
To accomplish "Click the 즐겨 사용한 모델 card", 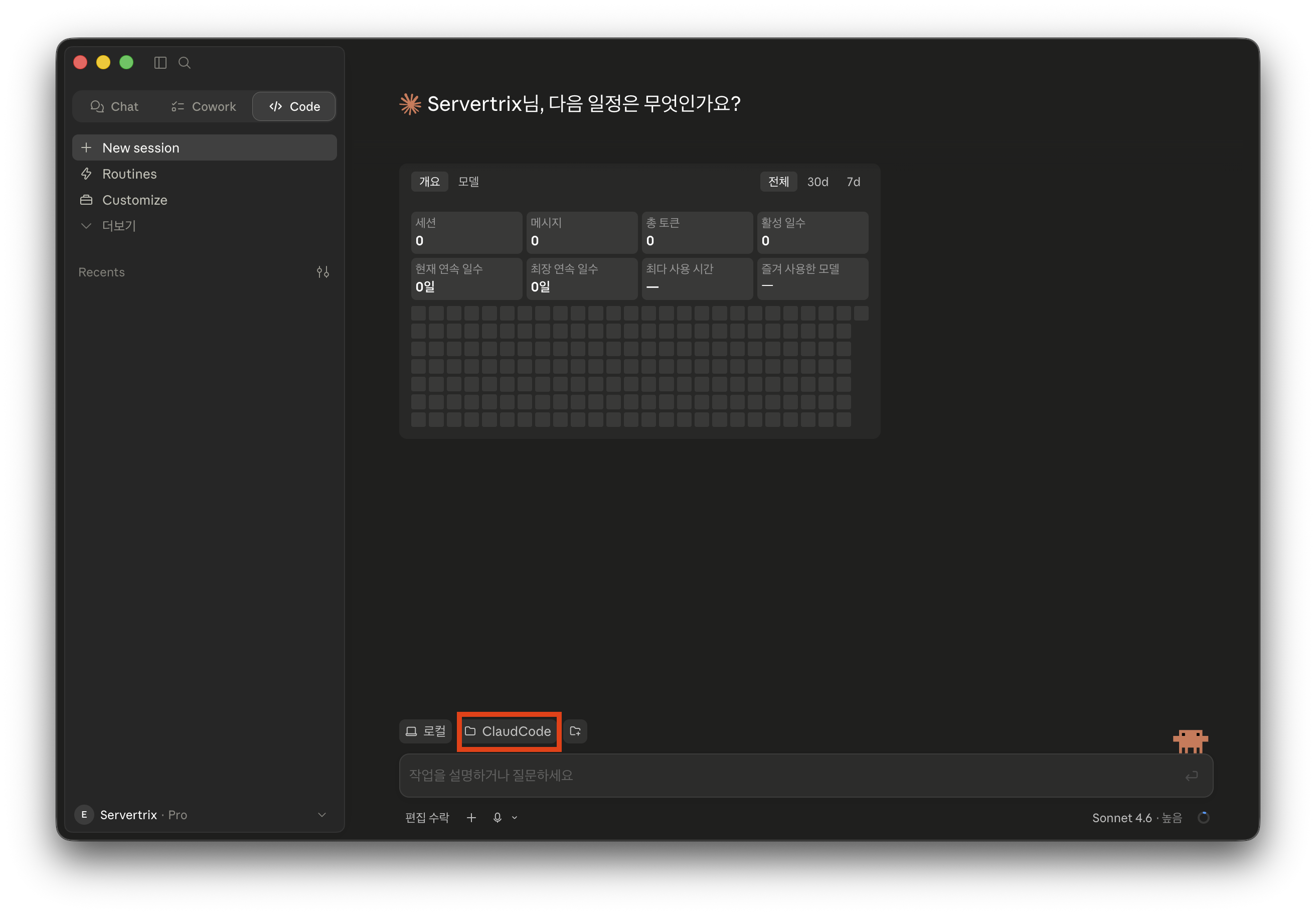I will pos(812,278).
